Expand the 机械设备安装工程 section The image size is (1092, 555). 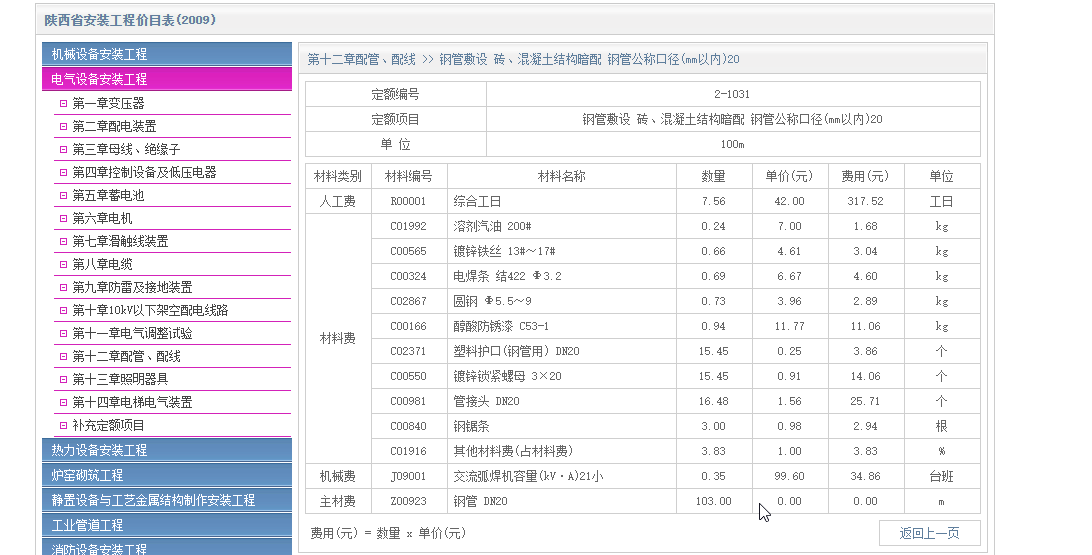(x=166, y=54)
